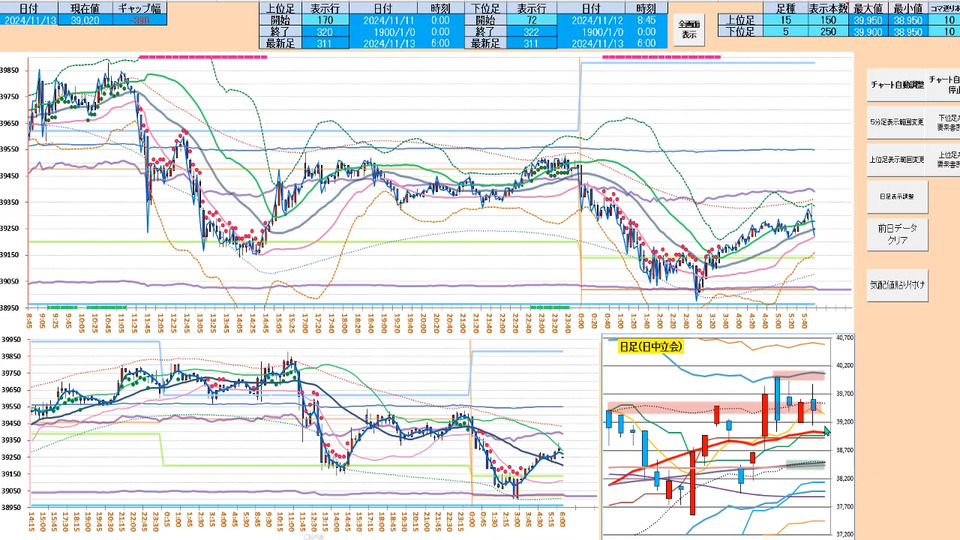Select 最大値 cell 39,950
Screen dimensions: 960x540
click(x=869, y=20)
